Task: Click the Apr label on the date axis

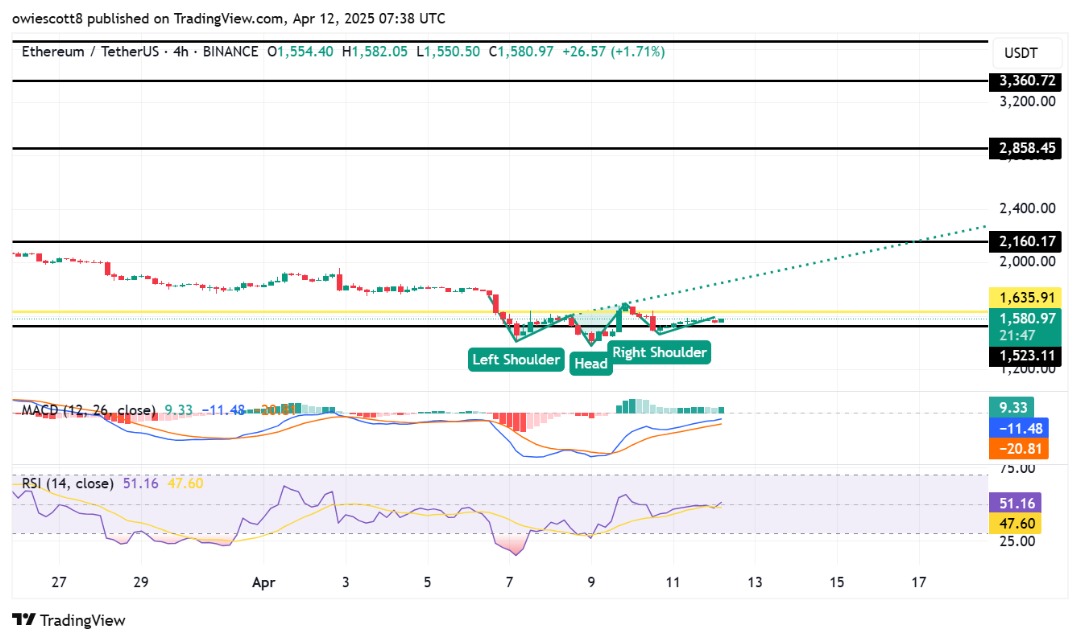Action: tap(264, 581)
